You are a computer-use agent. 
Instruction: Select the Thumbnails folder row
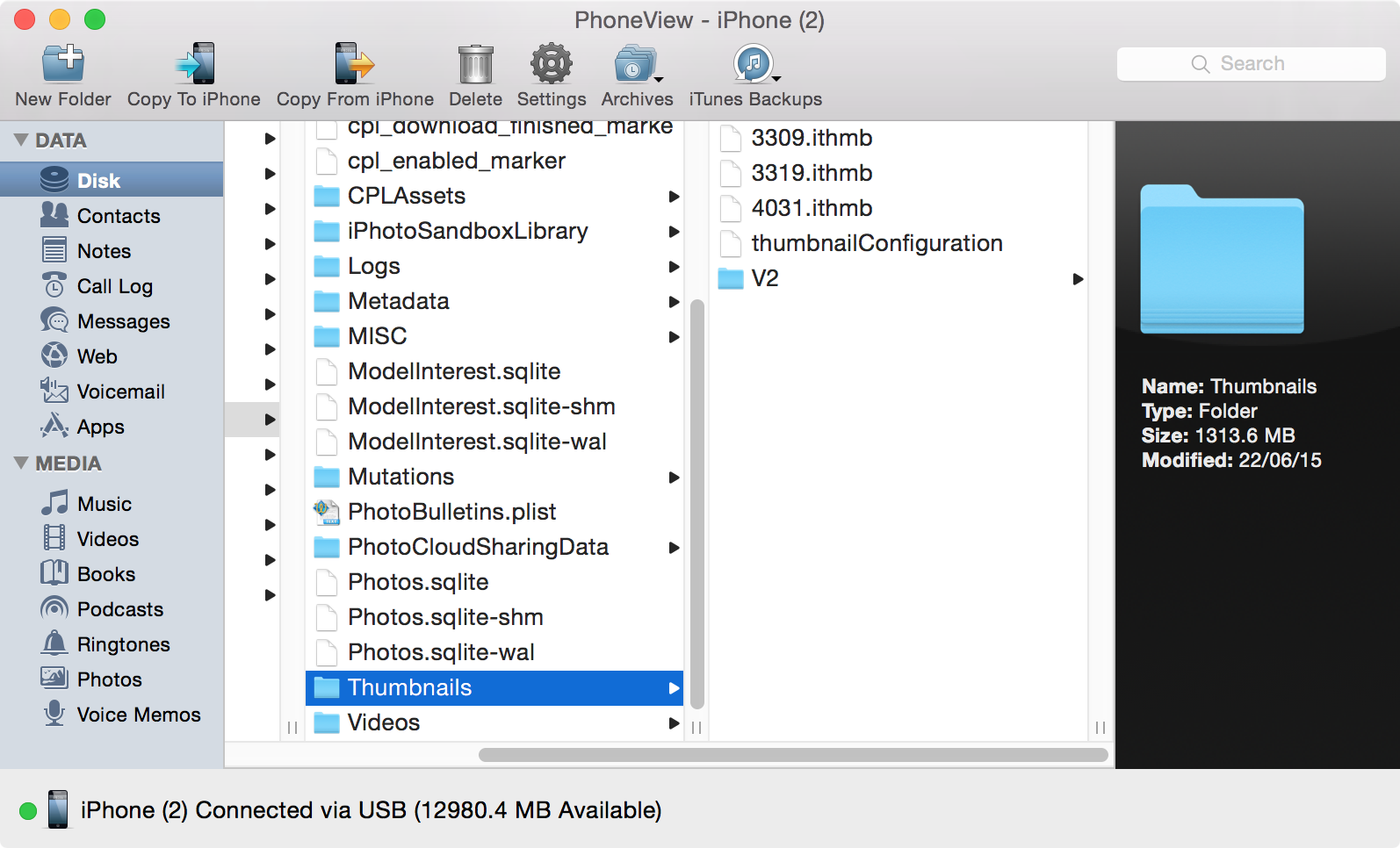[x=494, y=688]
